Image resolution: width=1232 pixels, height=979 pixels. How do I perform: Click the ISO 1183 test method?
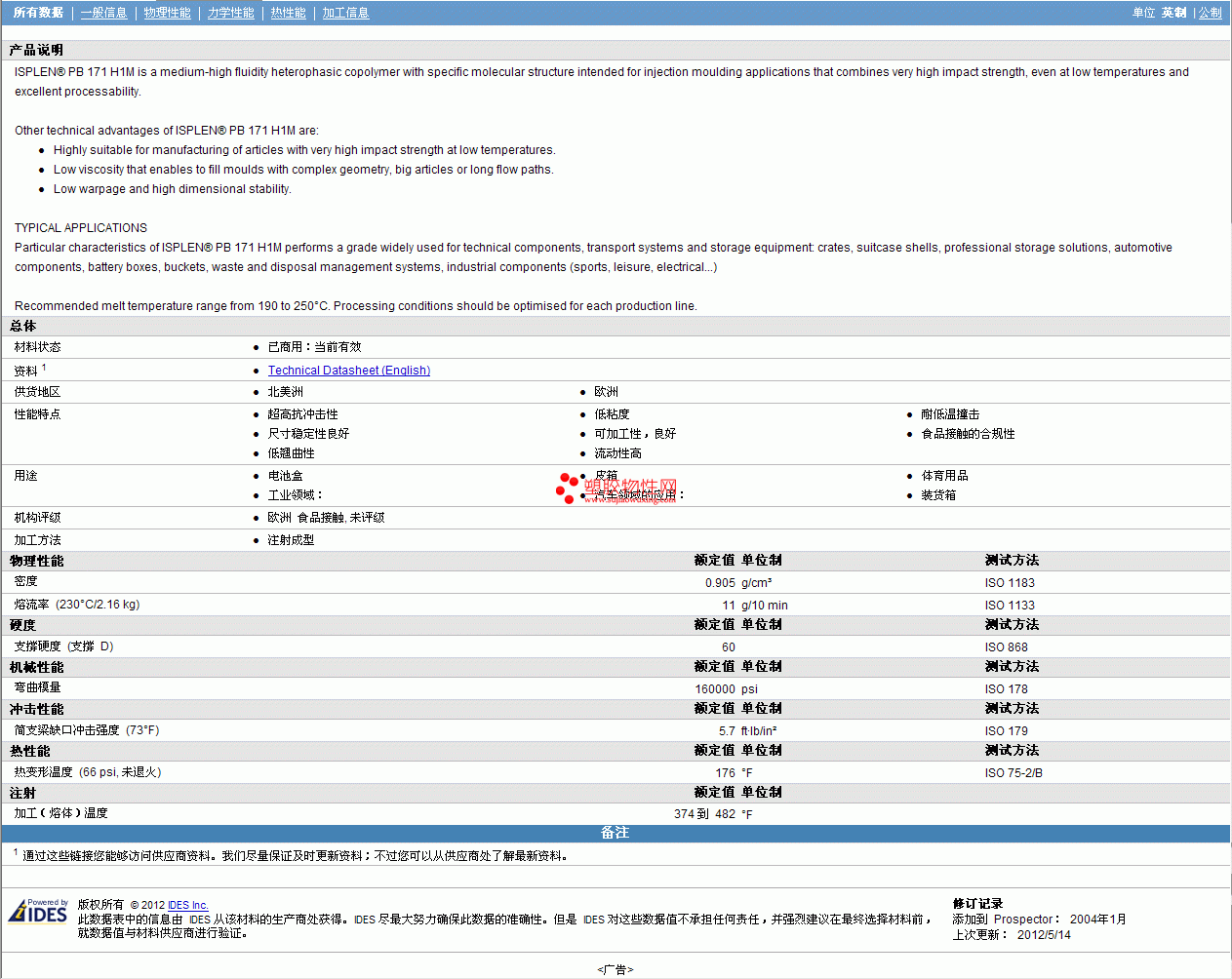point(1010,583)
